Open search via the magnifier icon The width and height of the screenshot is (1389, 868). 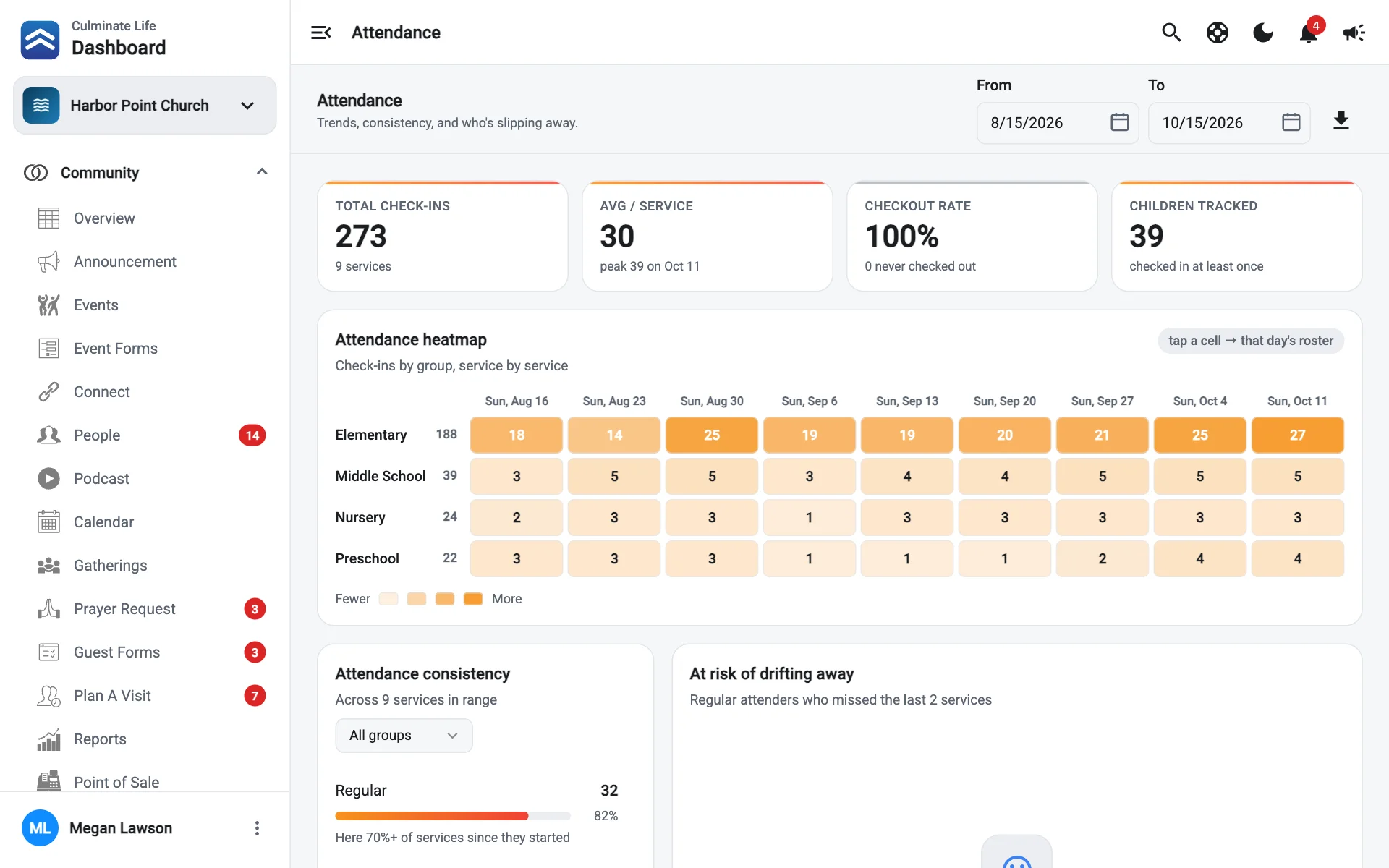click(x=1171, y=33)
